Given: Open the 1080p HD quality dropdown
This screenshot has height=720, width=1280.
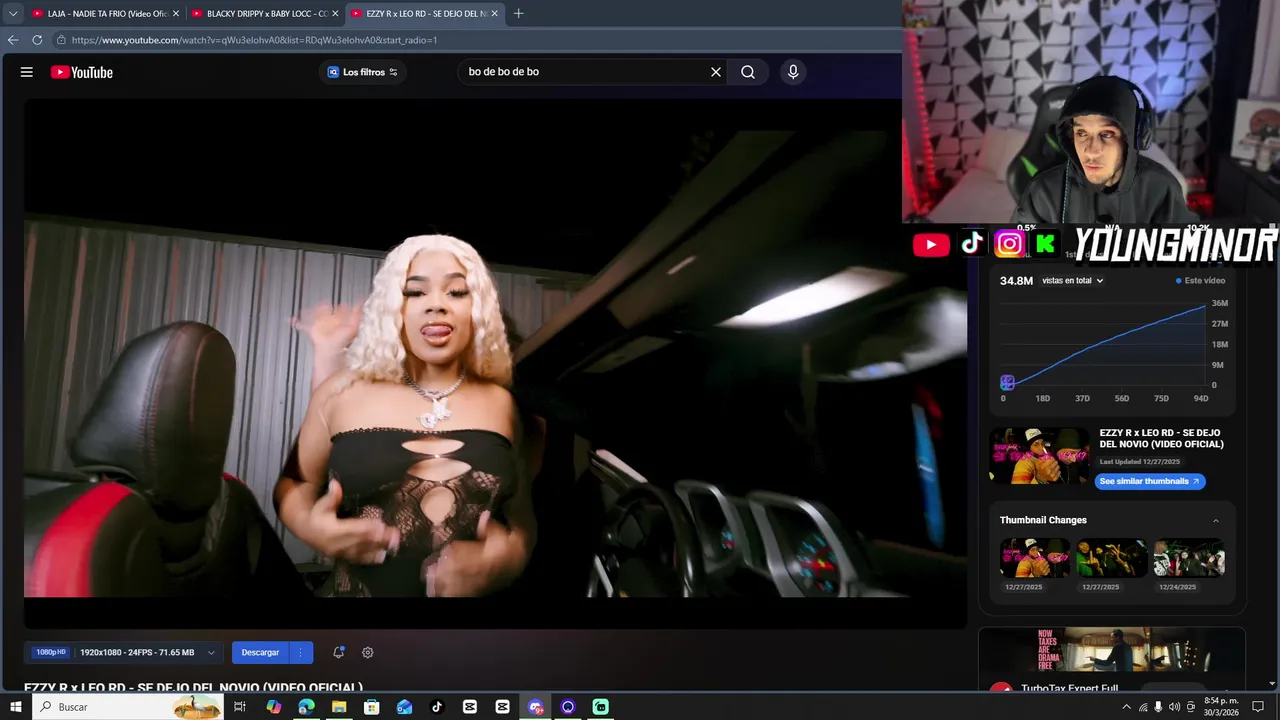Looking at the screenshot, I should (124, 652).
